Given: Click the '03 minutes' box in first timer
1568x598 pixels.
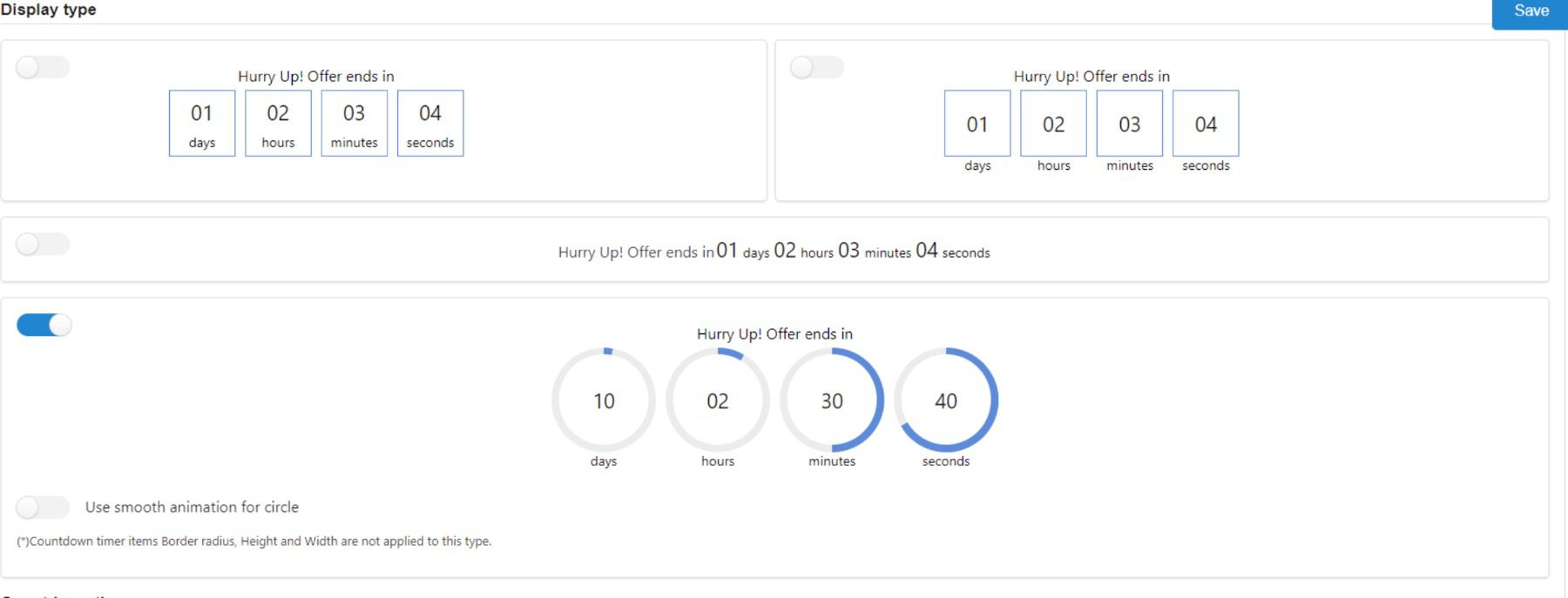Looking at the screenshot, I should click(354, 123).
